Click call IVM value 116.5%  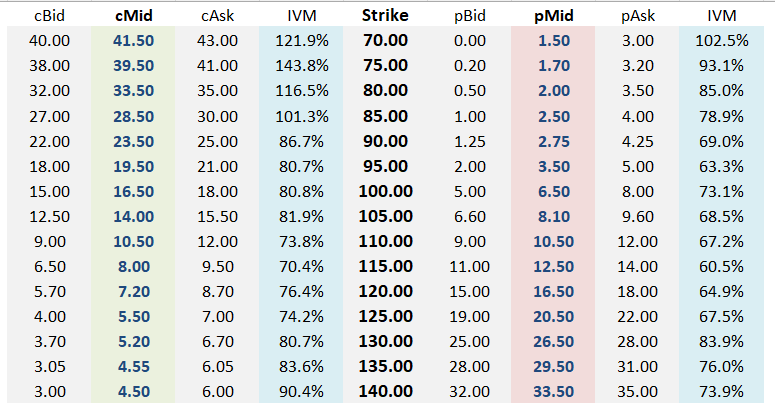pos(302,91)
